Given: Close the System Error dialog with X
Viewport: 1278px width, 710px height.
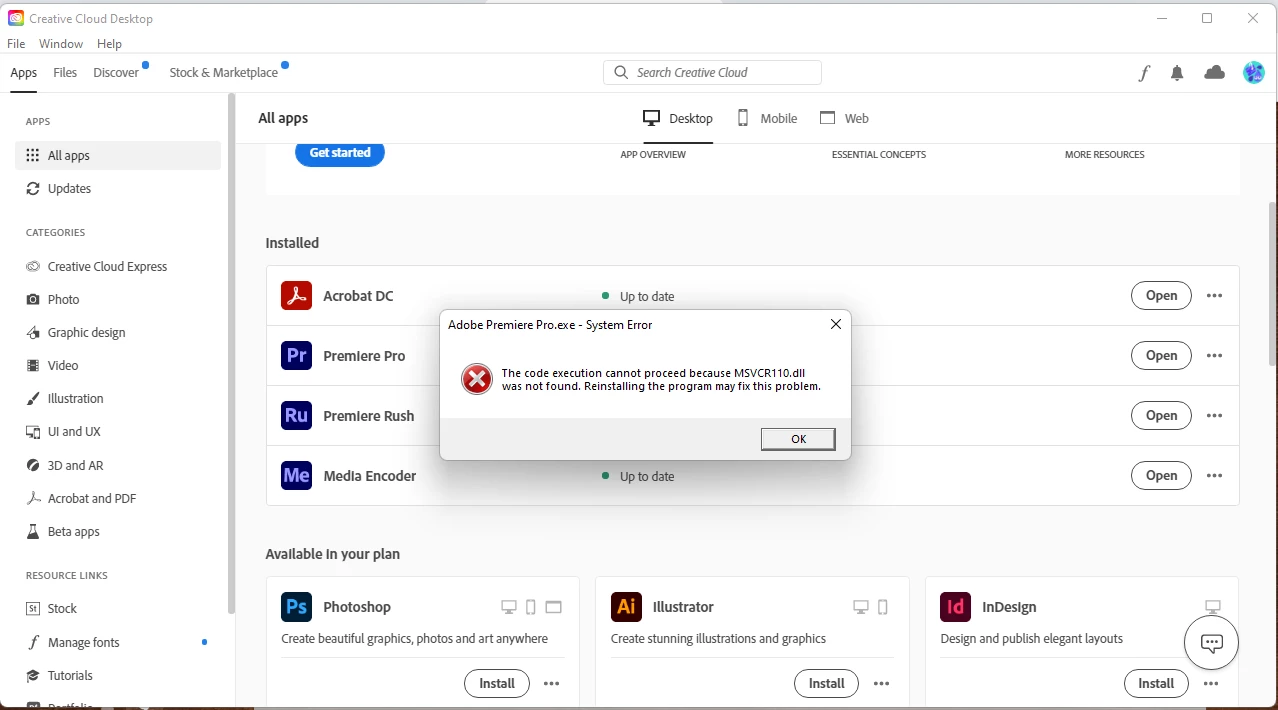Looking at the screenshot, I should (836, 324).
